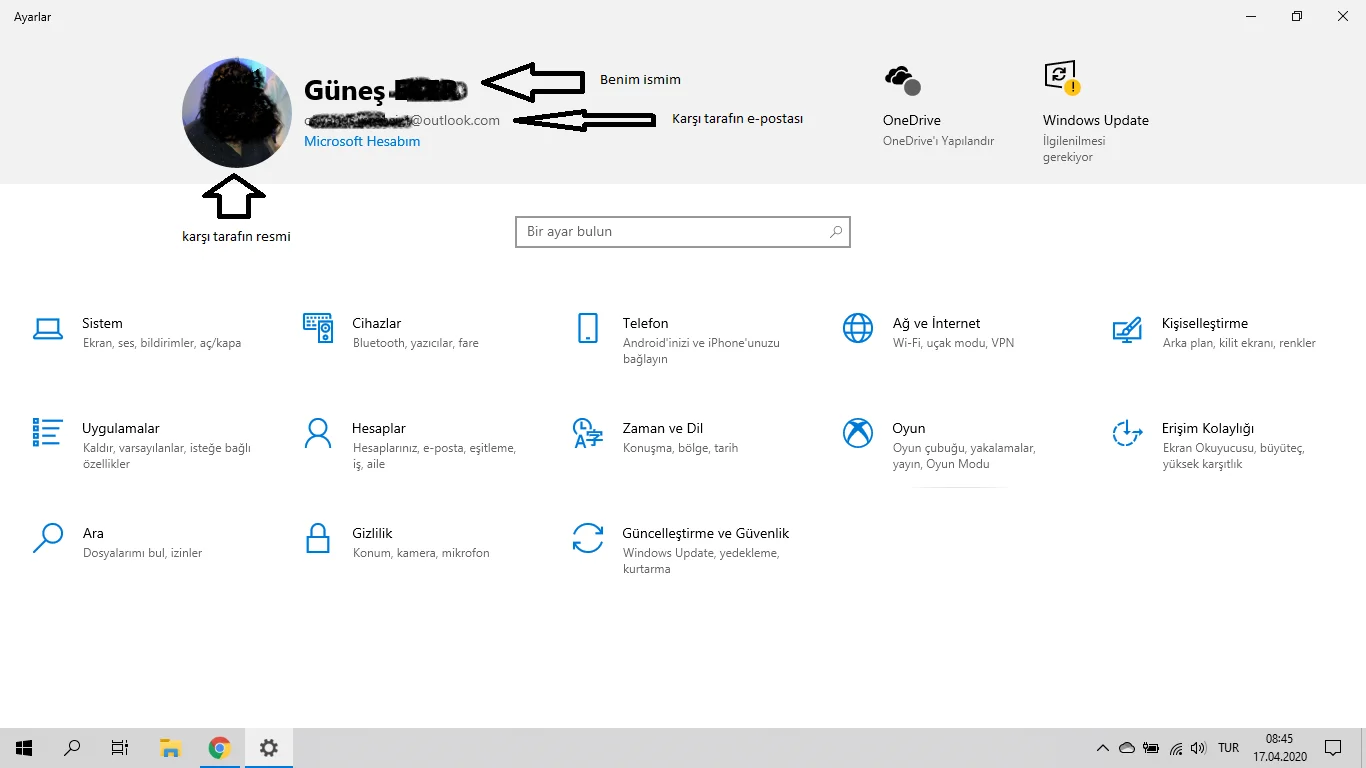Open the Oyun gaming settings
The width and height of the screenshot is (1366, 768).
940,445
